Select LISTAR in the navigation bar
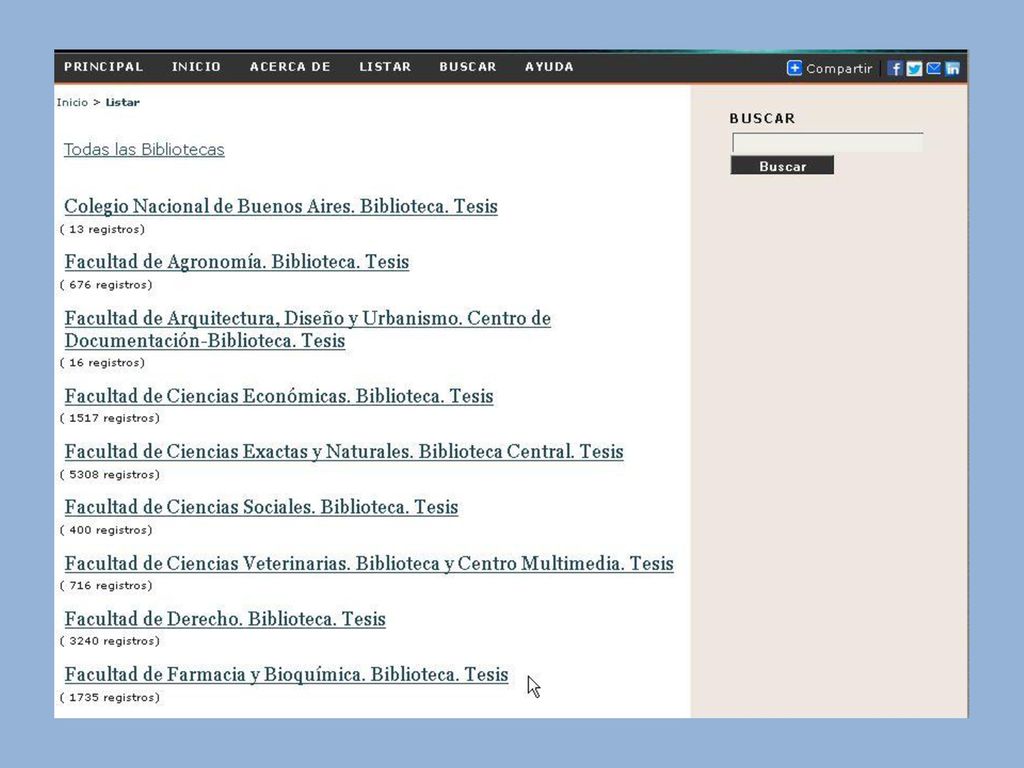Screen dimensions: 1024x768 click(385, 67)
